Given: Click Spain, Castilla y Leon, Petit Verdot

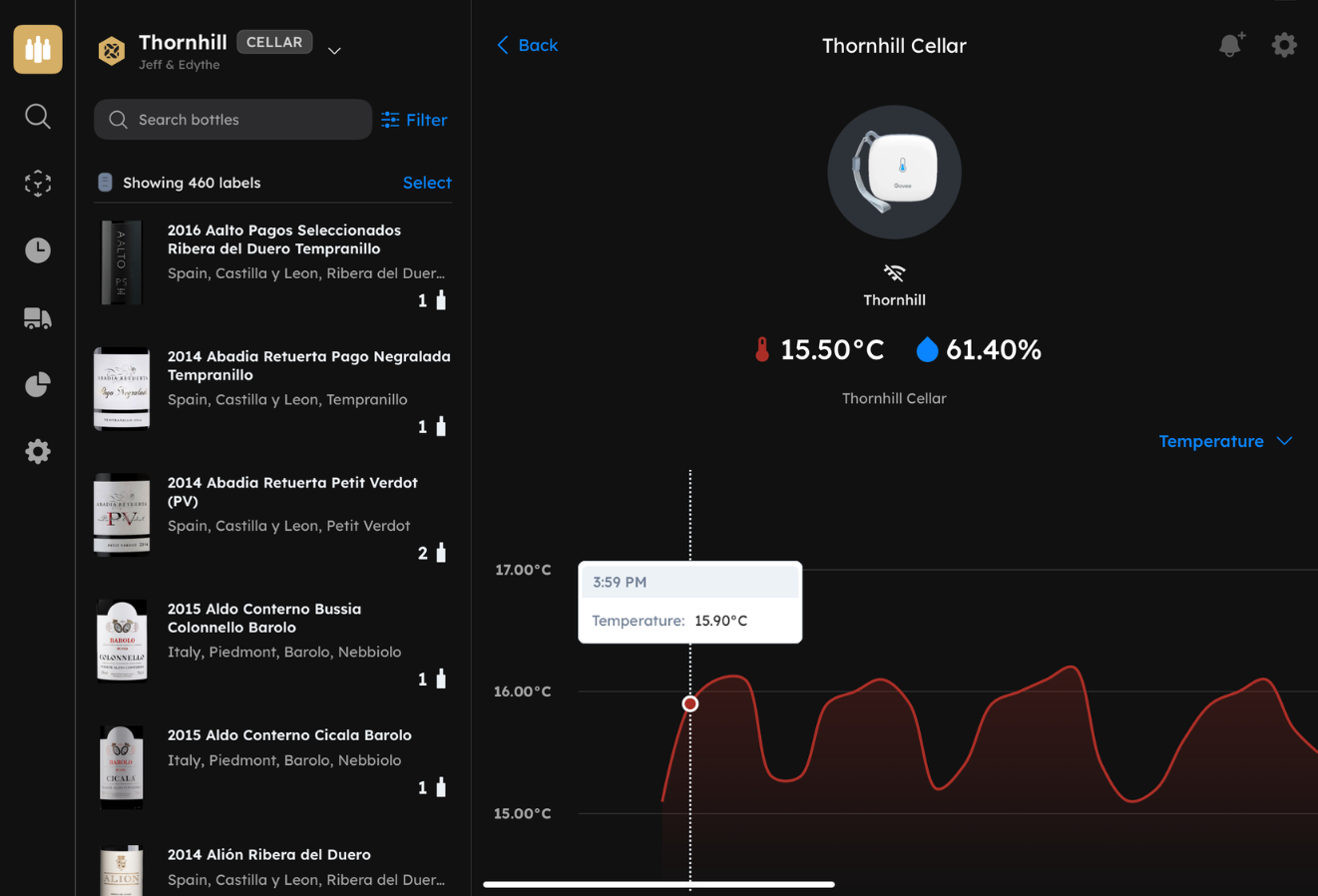Looking at the screenshot, I should pos(288,526).
